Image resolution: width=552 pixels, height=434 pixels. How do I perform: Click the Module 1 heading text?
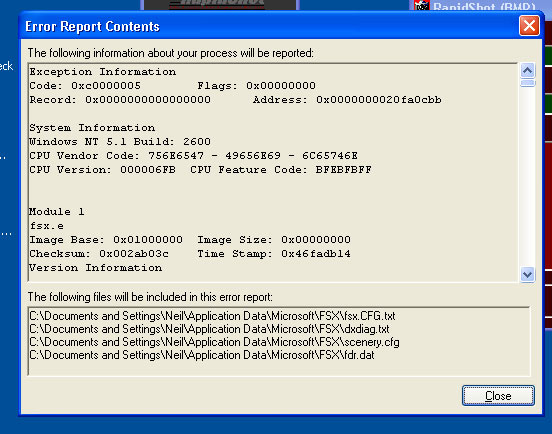(57, 212)
